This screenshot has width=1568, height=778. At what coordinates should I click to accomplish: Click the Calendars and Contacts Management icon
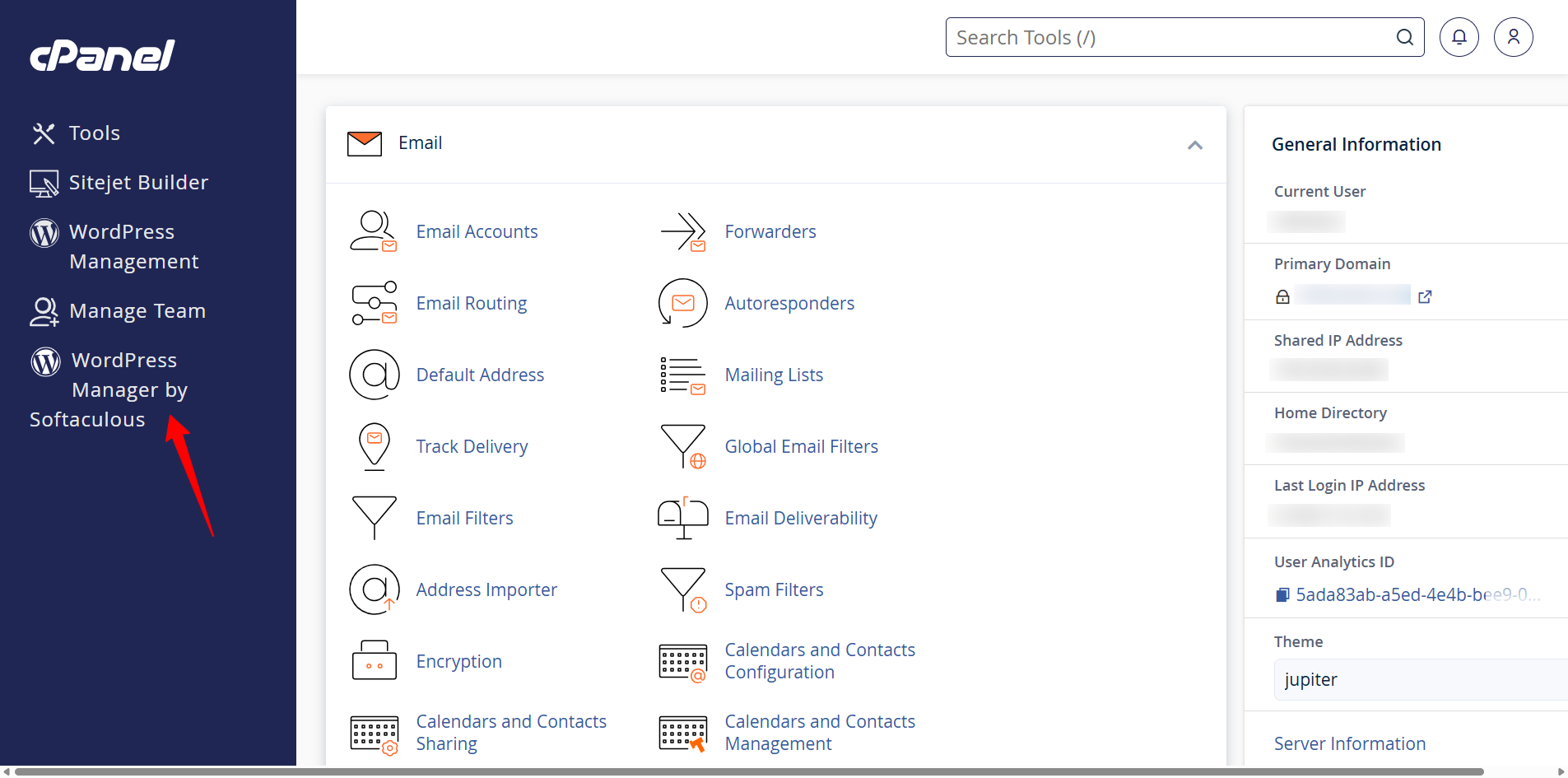[x=683, y=734]
